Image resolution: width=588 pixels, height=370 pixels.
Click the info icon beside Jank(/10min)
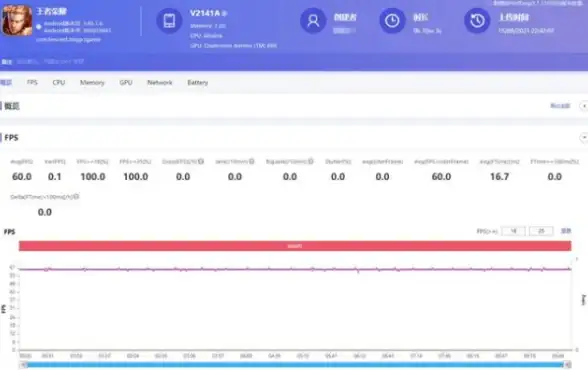click(x=252, y=161)
